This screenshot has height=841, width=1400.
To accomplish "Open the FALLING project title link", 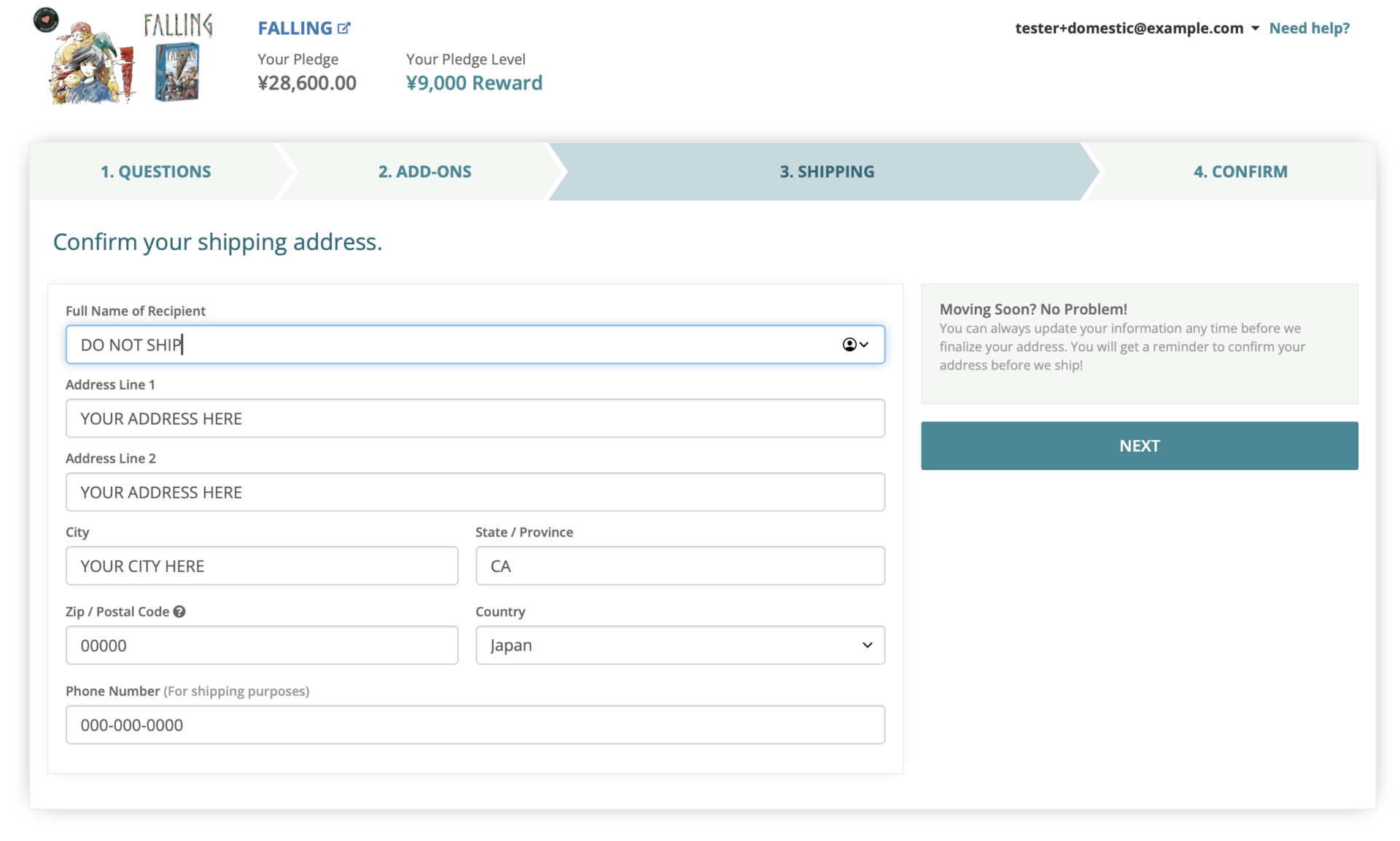I will click(x=295, y=28).
